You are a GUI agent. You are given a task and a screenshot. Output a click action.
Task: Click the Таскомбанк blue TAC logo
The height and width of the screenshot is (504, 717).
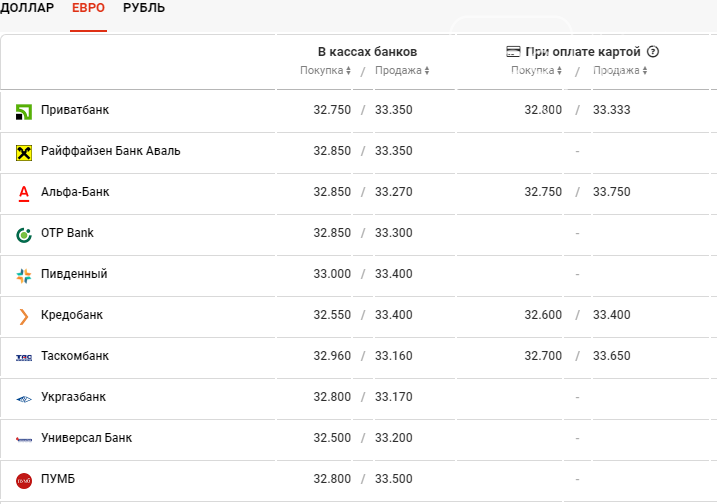24,358
